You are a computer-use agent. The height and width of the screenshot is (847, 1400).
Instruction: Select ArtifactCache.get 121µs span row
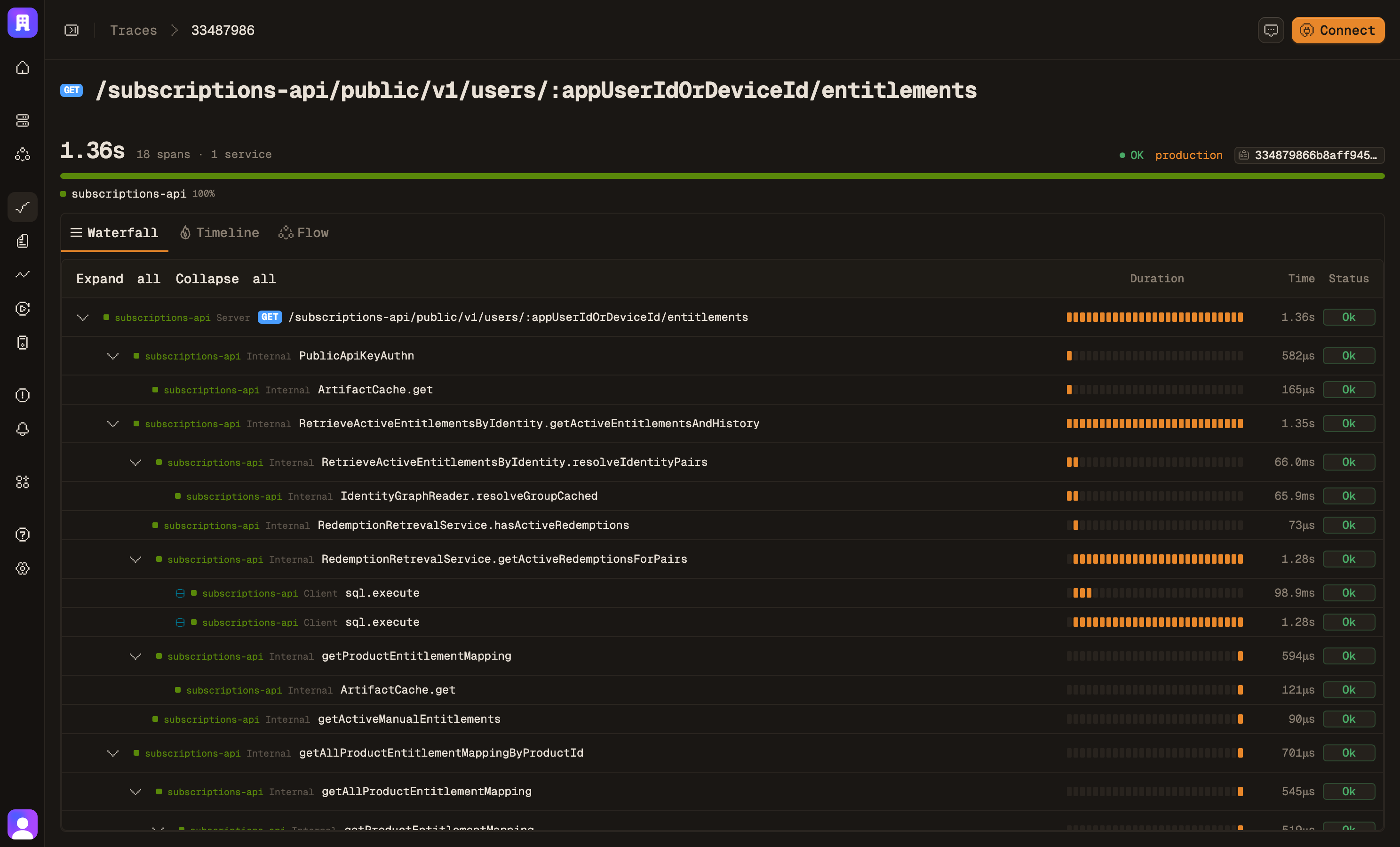click(722, 689)
